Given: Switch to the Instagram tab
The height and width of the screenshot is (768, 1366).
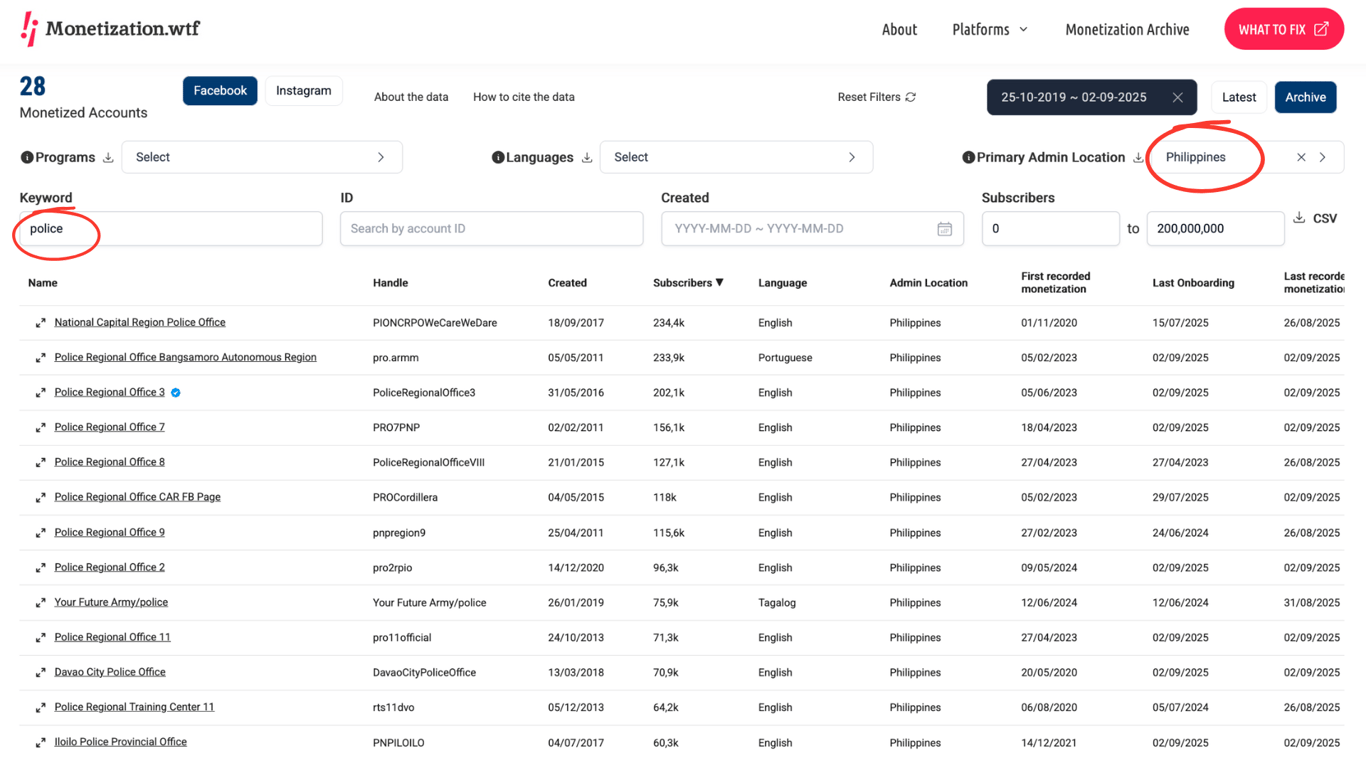Looking at the screenshot, I should tap(304, 91).
